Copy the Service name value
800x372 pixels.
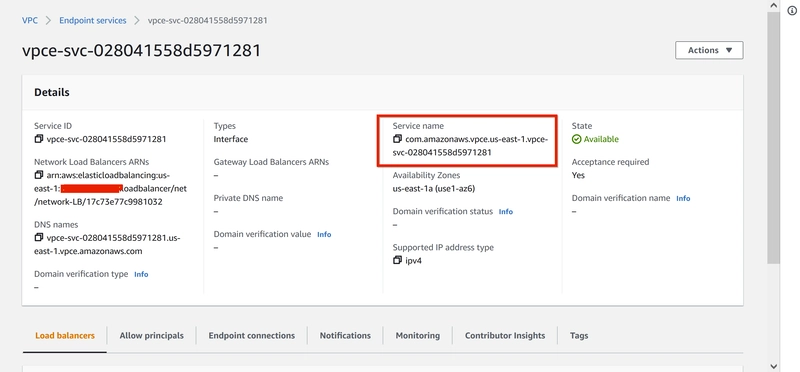point(397,139)
